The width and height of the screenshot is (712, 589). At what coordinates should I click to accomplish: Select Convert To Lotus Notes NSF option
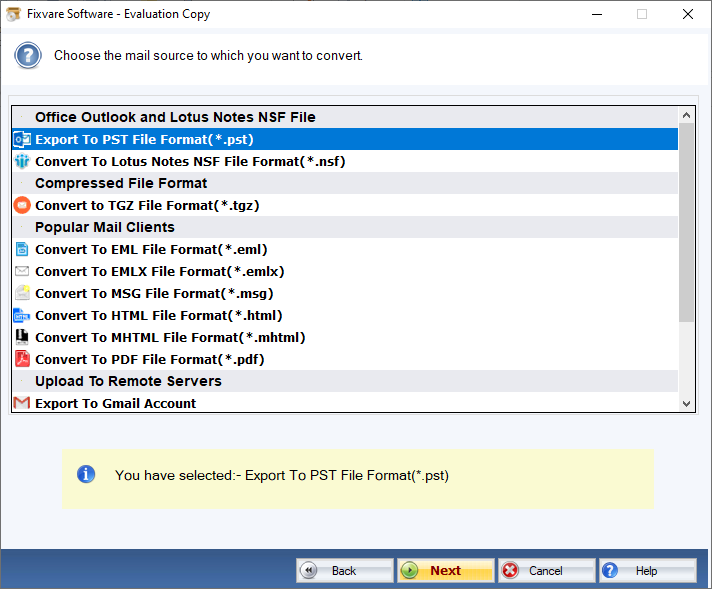[x=190, y=161]
